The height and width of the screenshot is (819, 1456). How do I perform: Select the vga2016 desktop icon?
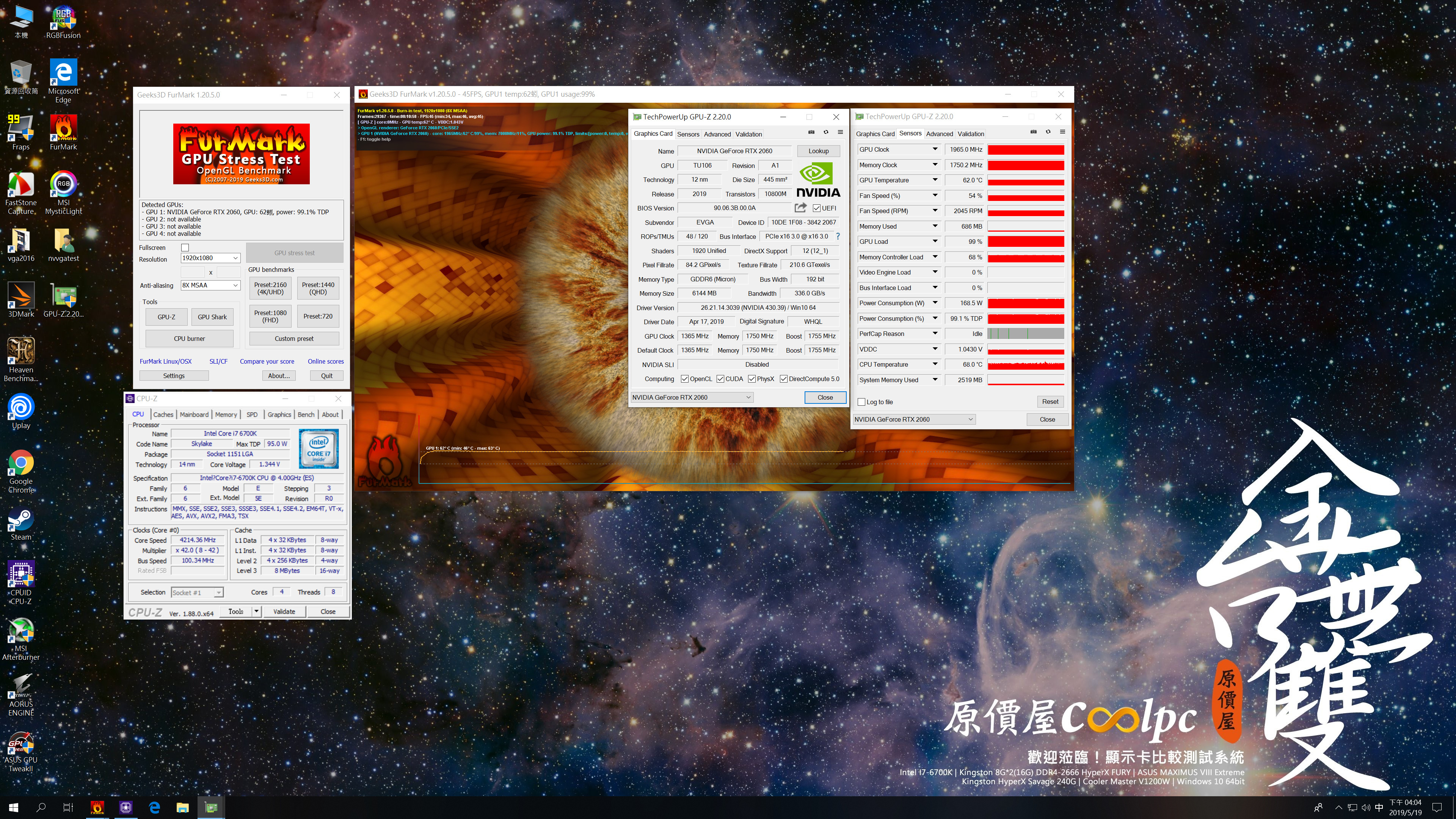pos(21,244)
